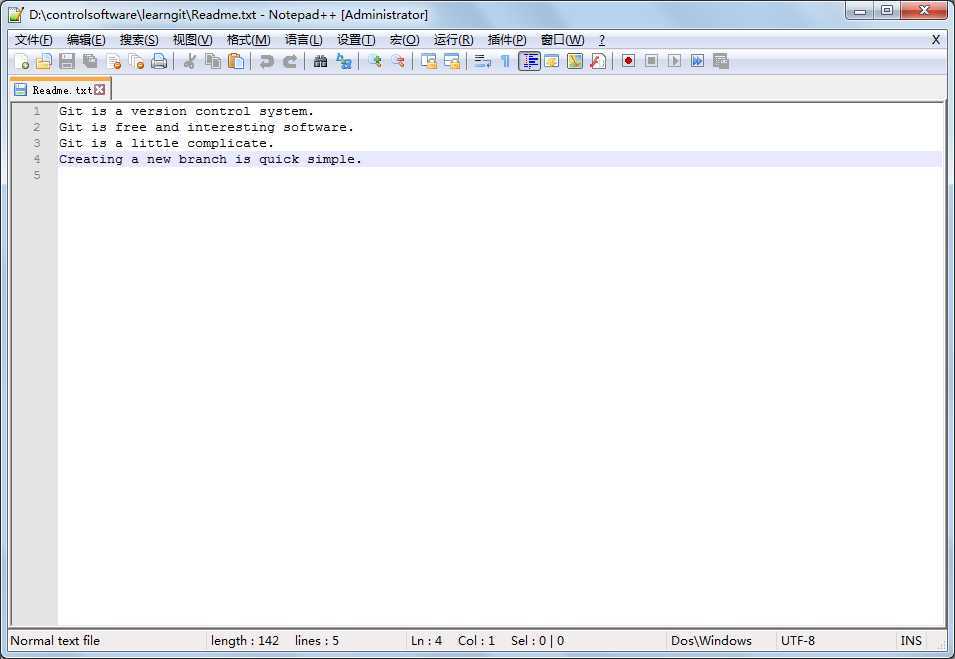Screen dimensions: 955x659
Task: Click line number 5 in the margin
Action: pos(37,175)
